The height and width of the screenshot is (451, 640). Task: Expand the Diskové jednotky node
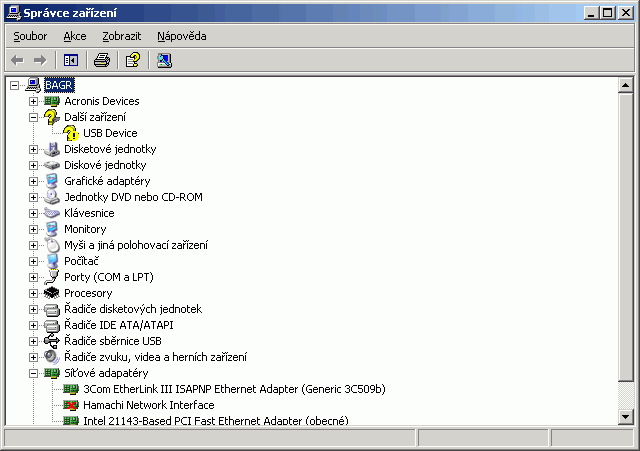tap(33, 165)
